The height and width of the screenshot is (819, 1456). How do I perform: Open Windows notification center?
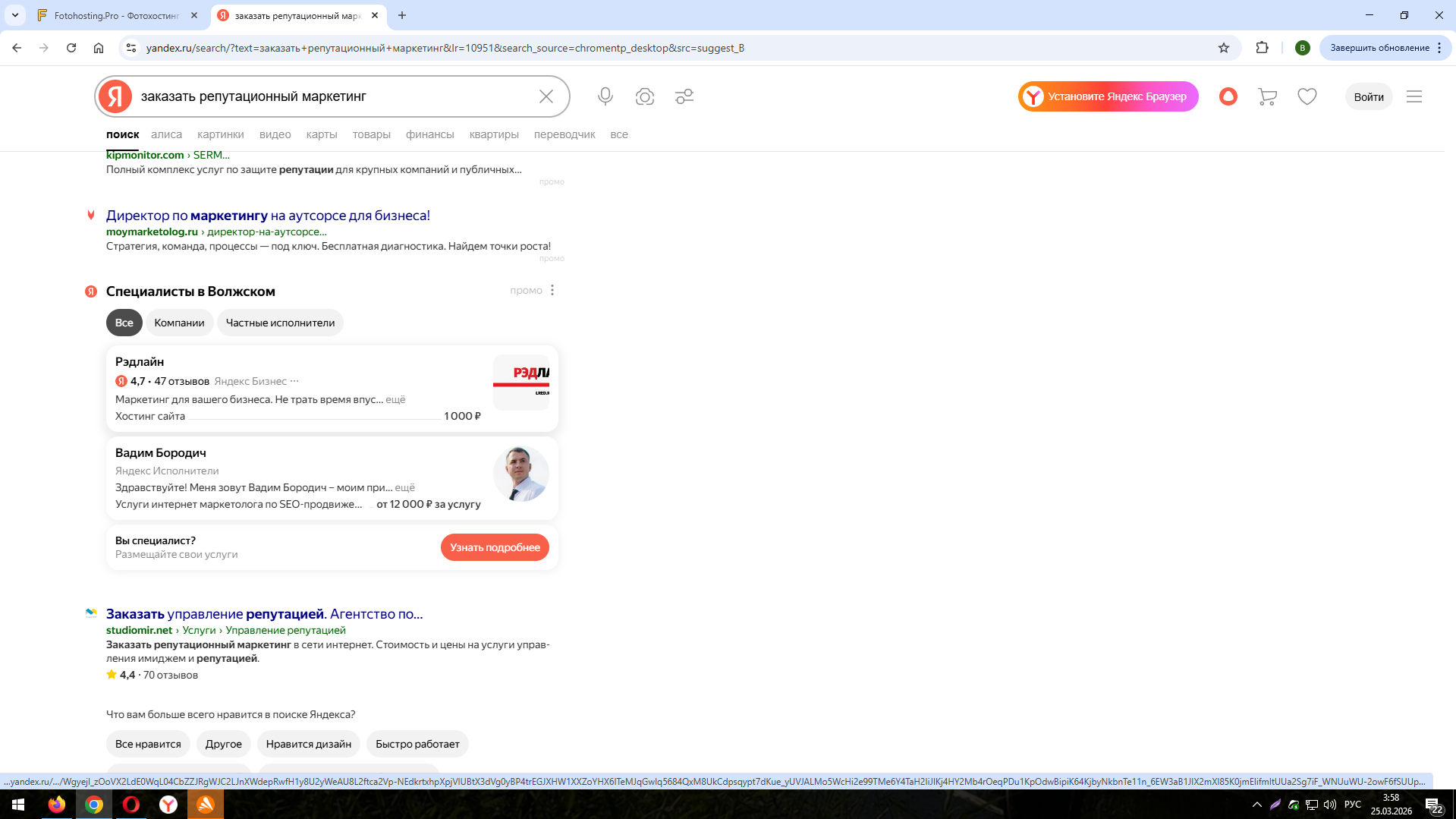point(1434,805)
